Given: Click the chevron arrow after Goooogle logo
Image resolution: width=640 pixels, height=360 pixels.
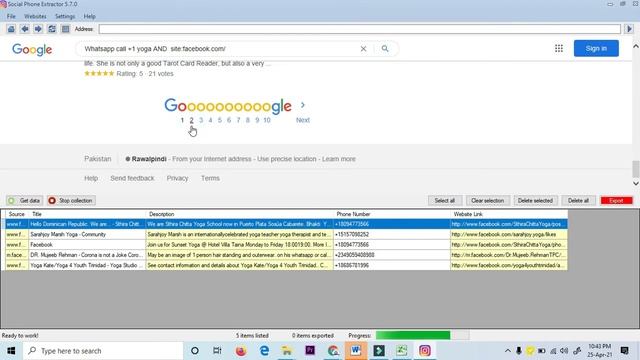Looking at the screenshot, I should (302, 105).
